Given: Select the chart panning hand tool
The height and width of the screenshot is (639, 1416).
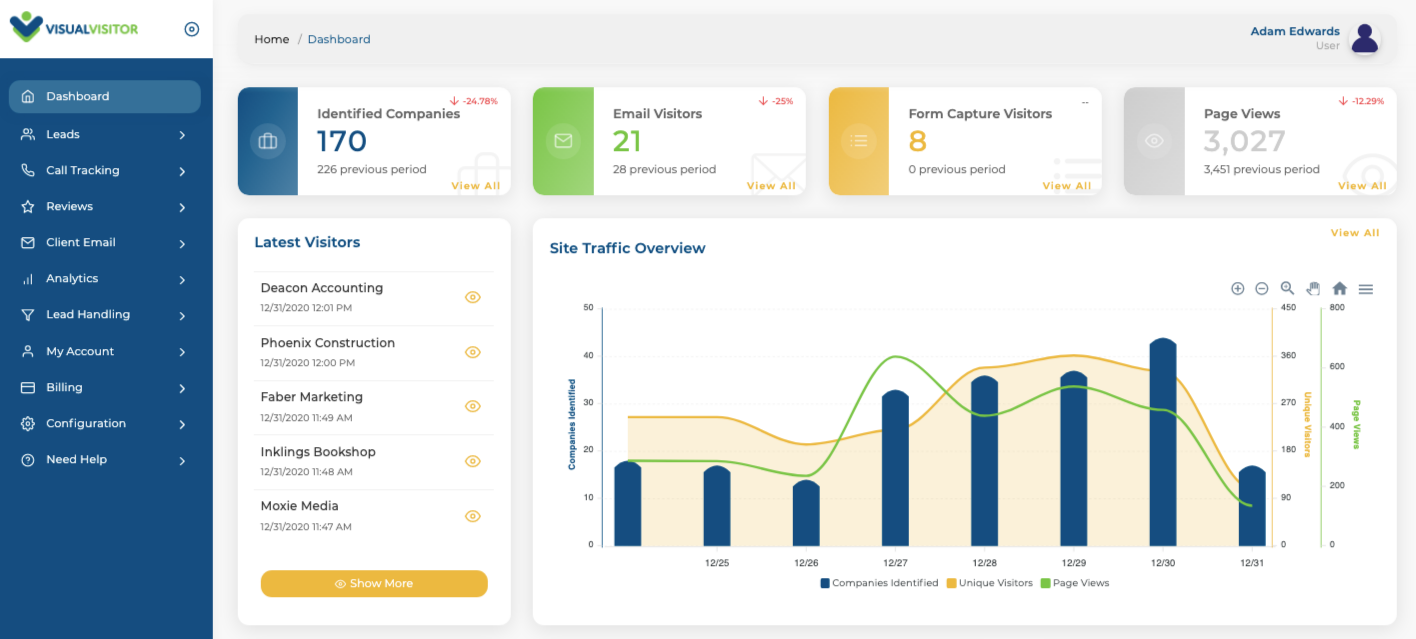Looking at the screenshot, I should coord(1313,288).
